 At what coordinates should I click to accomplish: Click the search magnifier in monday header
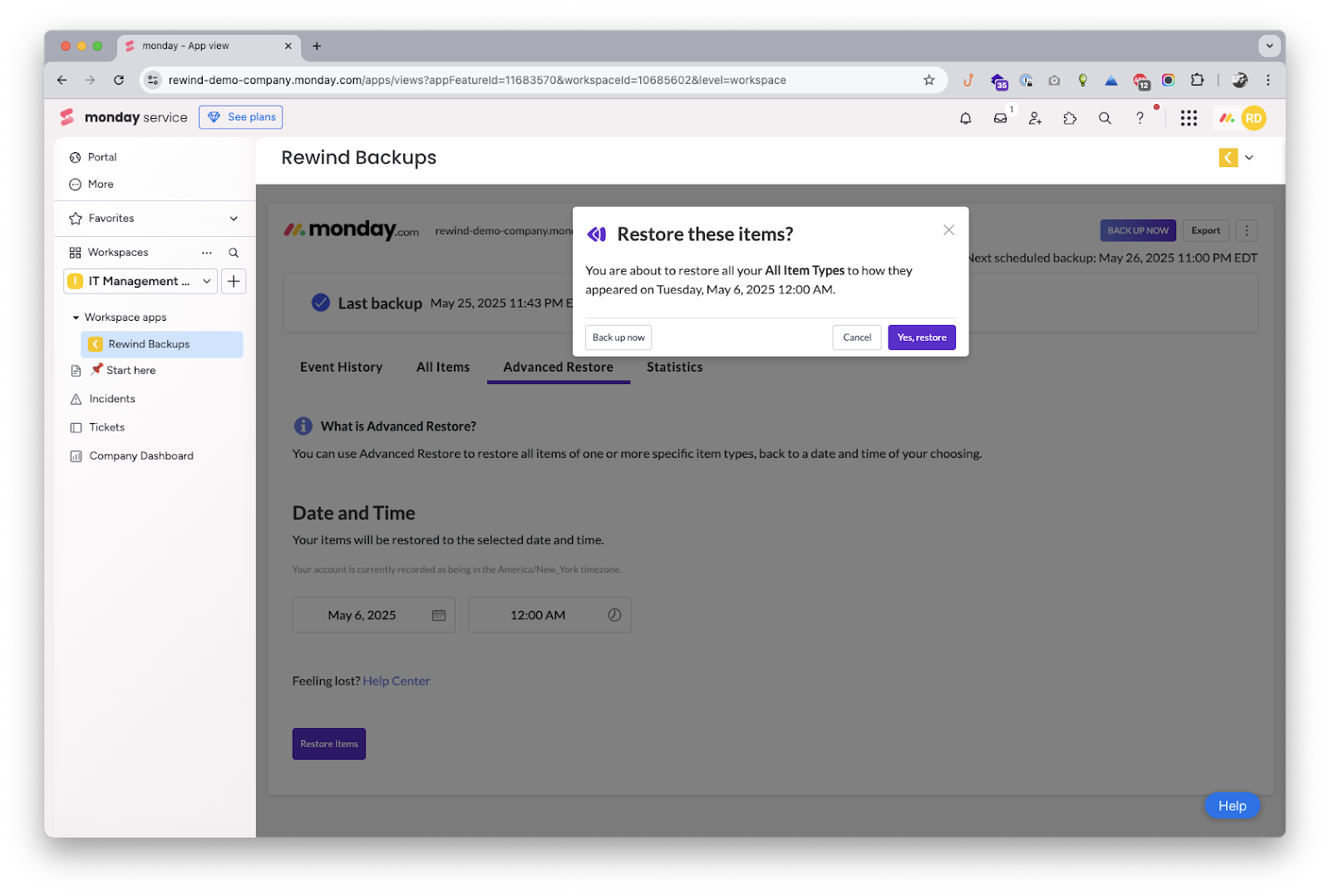click(x=1105, y=118)
